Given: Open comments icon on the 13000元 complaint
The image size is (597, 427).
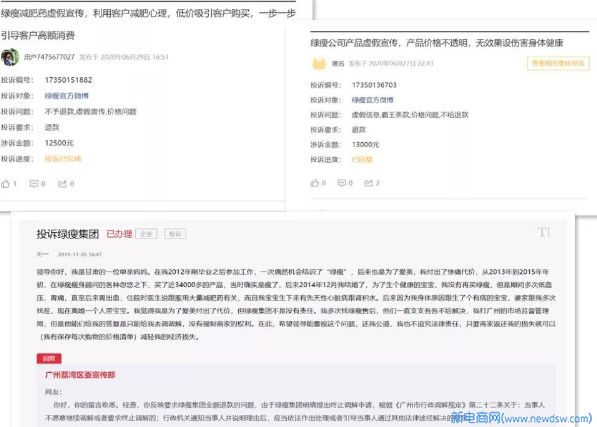Looking at the screenshot, I should click(342, 183).
